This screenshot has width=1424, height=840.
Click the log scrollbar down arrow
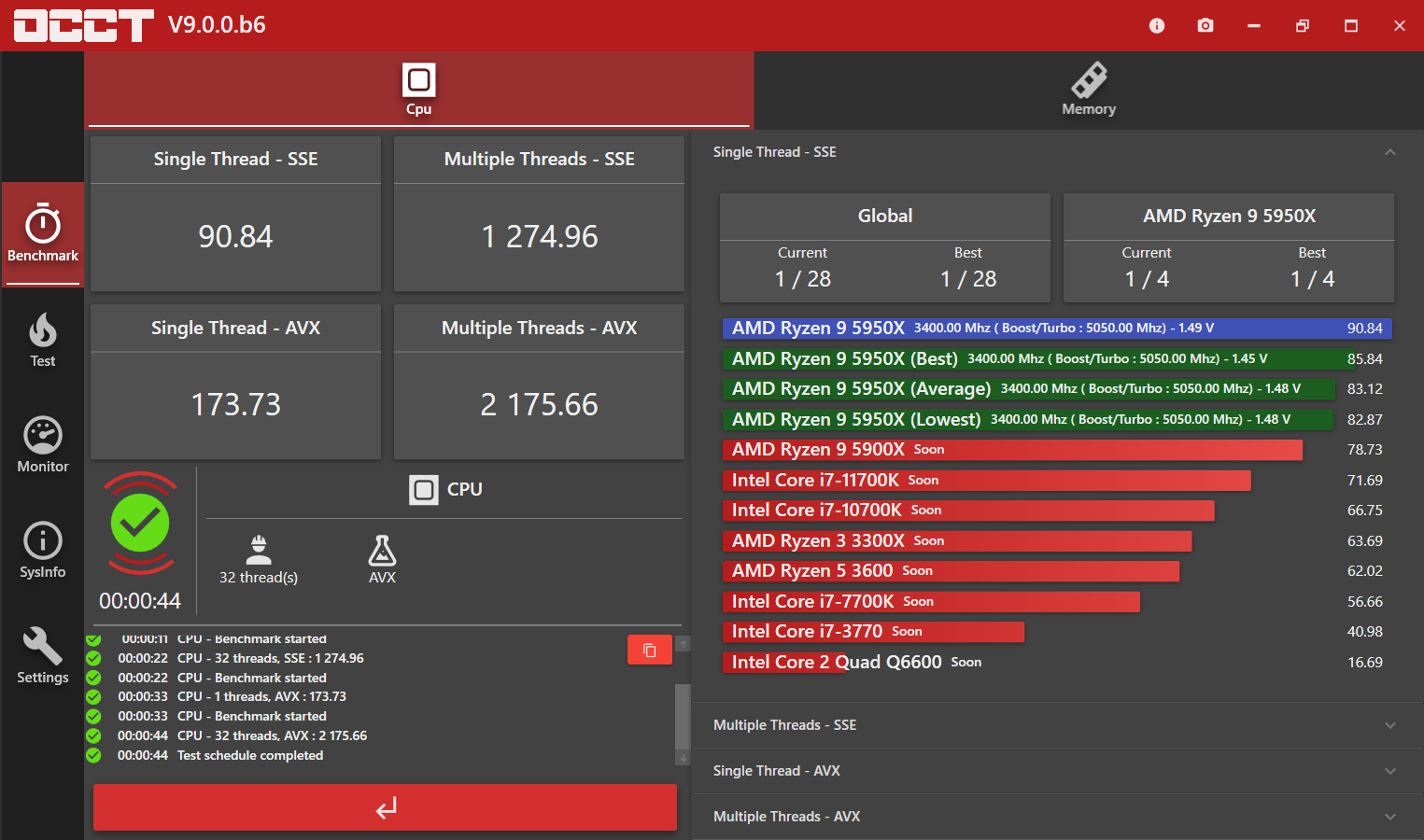point(683,758)
